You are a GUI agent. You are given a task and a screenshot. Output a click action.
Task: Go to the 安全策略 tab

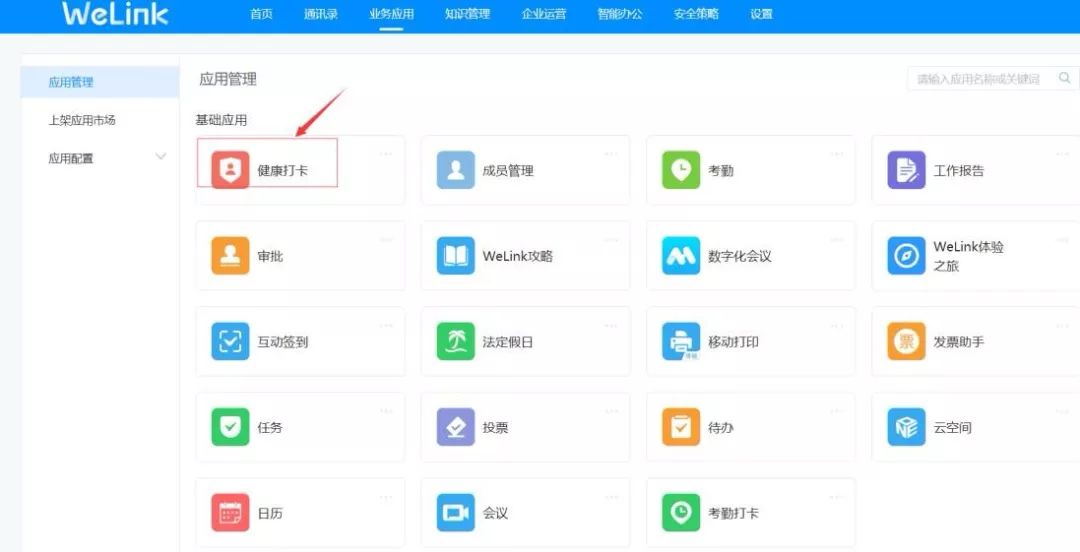click(x=696, y=14)
